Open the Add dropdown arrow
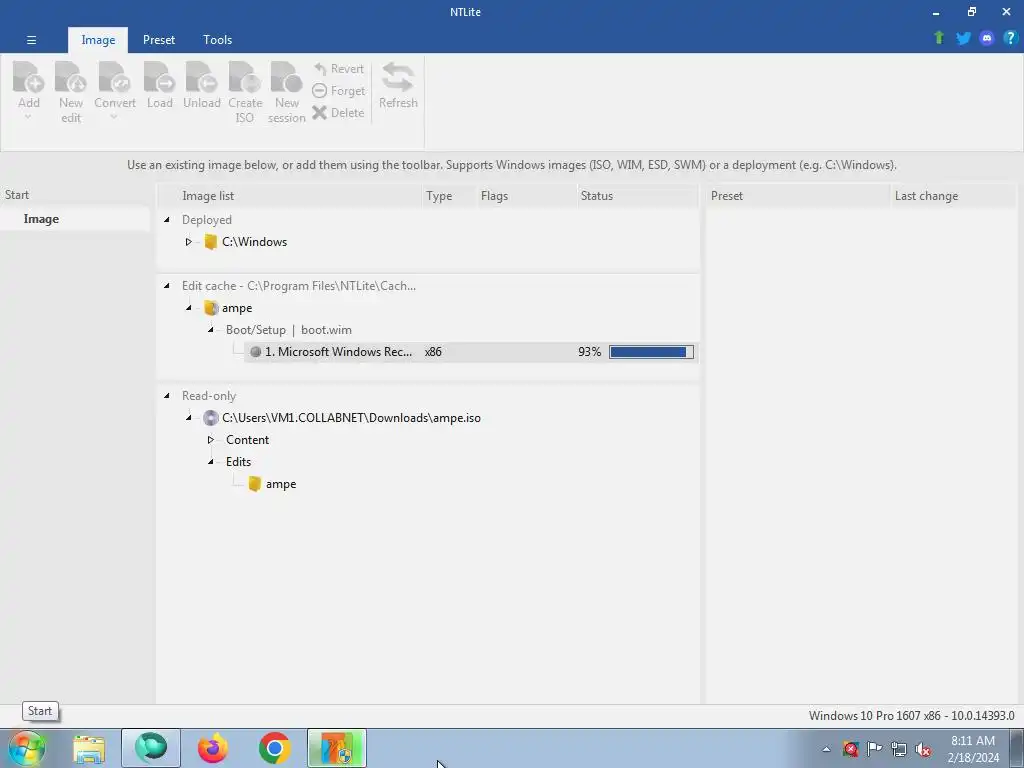Screen dimensions: 1024x768 tap(28, 118)
